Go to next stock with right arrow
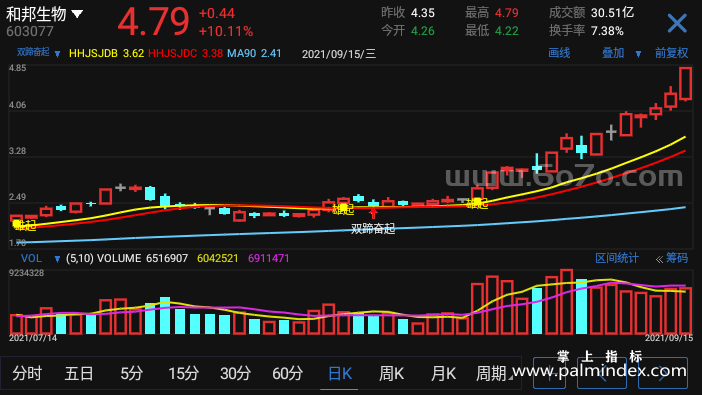 [663, 373]
